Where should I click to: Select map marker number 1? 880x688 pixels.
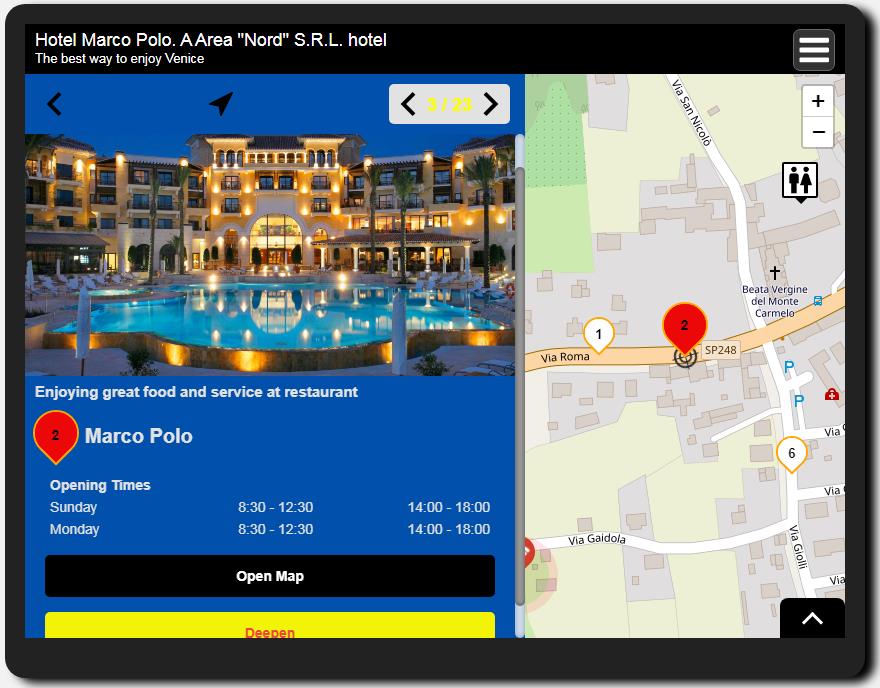599,335
